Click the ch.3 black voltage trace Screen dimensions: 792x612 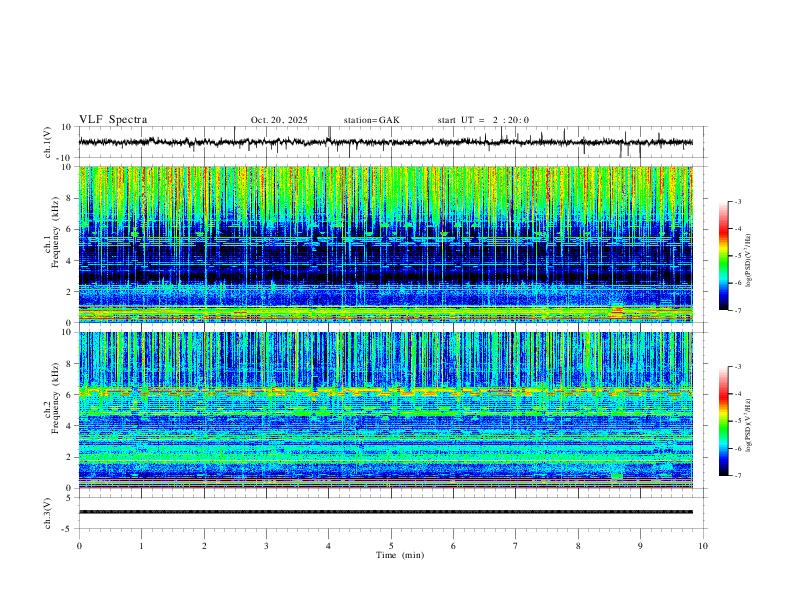[x=385, y=512]
